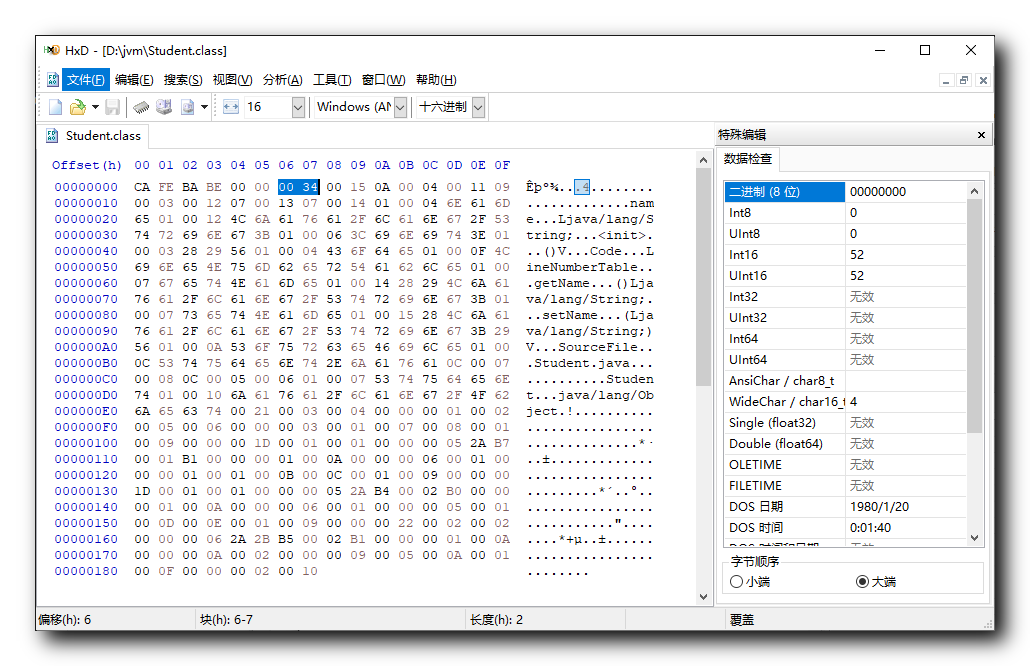Toggle 覆盖 overwrite mode in the status bar
Screen dimensions: 1030x666
tap(740, 619)
